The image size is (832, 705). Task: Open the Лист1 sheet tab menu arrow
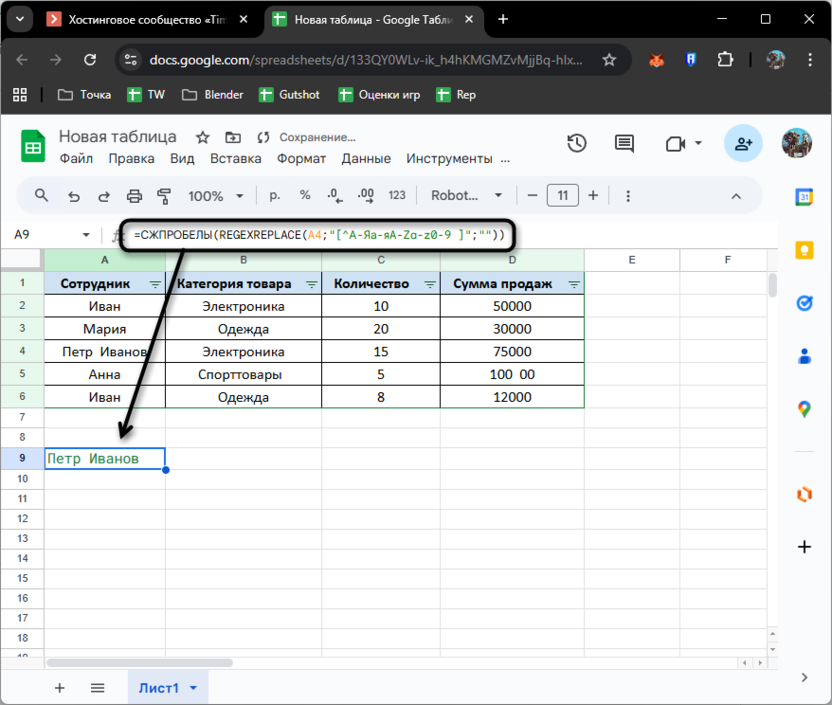coord(193,688)
